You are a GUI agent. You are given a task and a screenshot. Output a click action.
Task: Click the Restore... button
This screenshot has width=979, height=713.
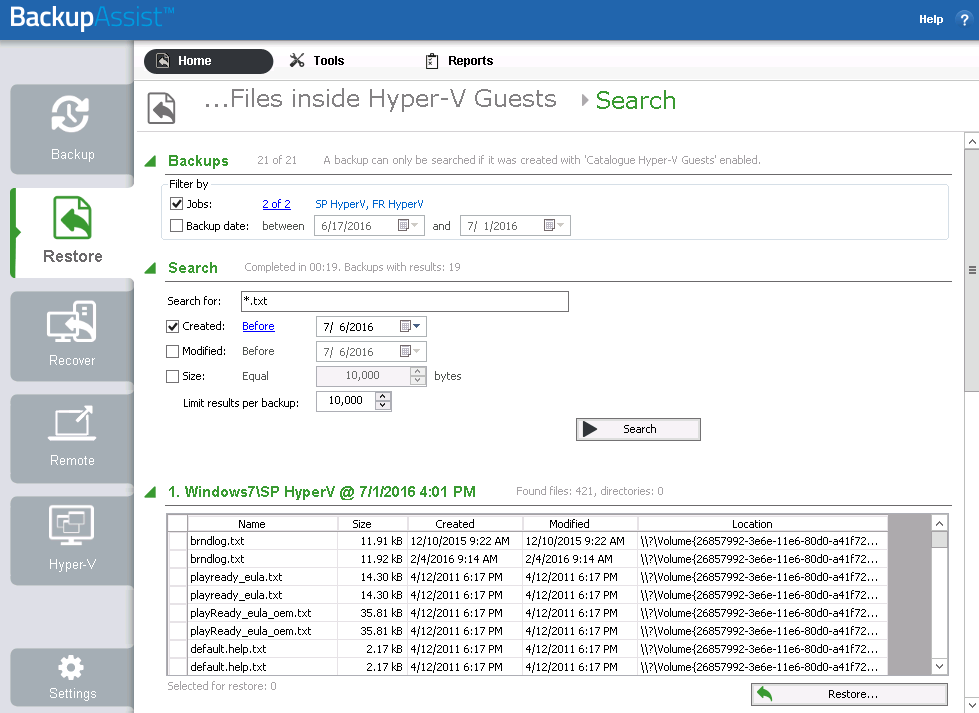(x=849, y=694)
